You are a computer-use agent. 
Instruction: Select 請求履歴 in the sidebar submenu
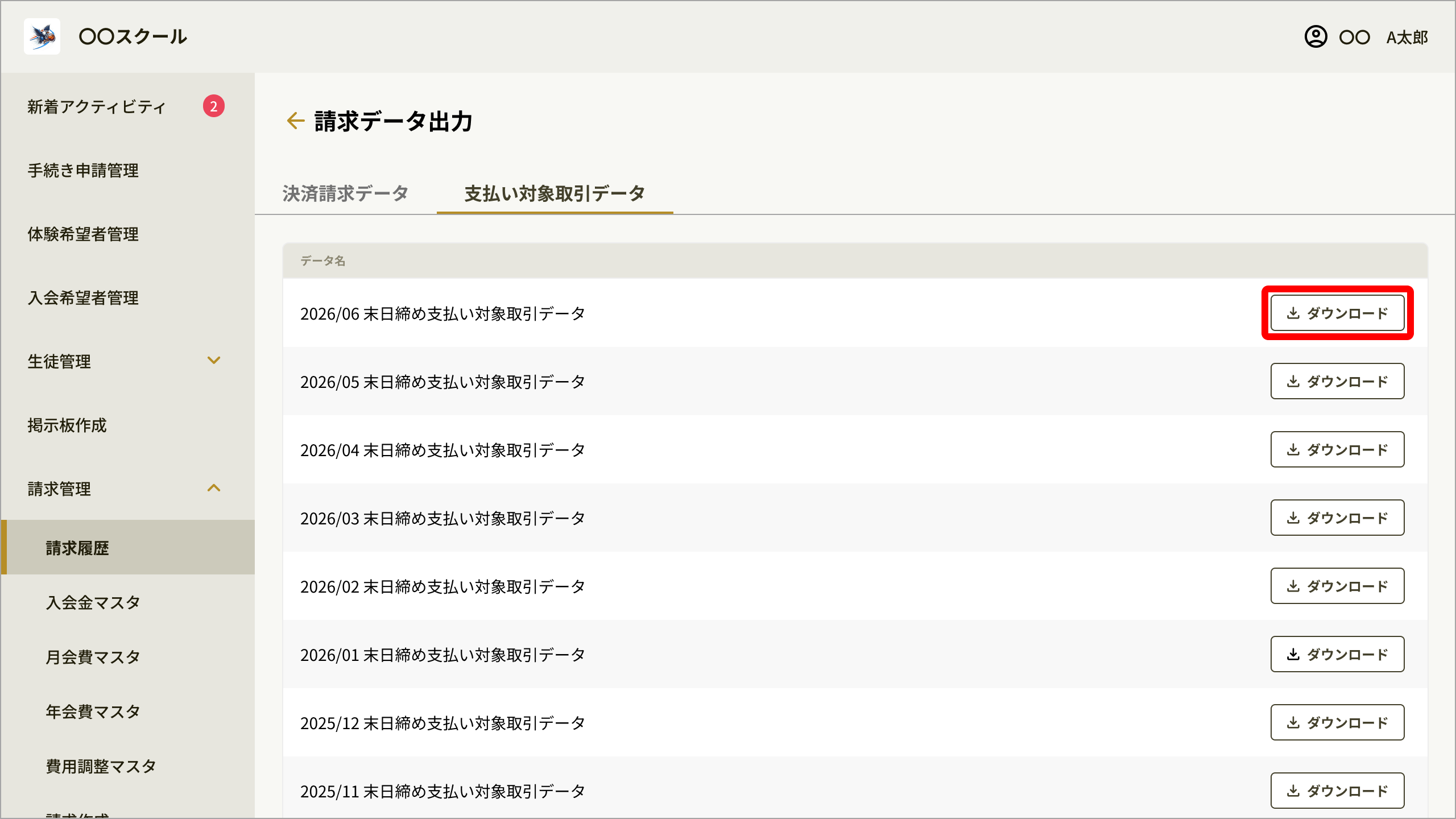127,547
